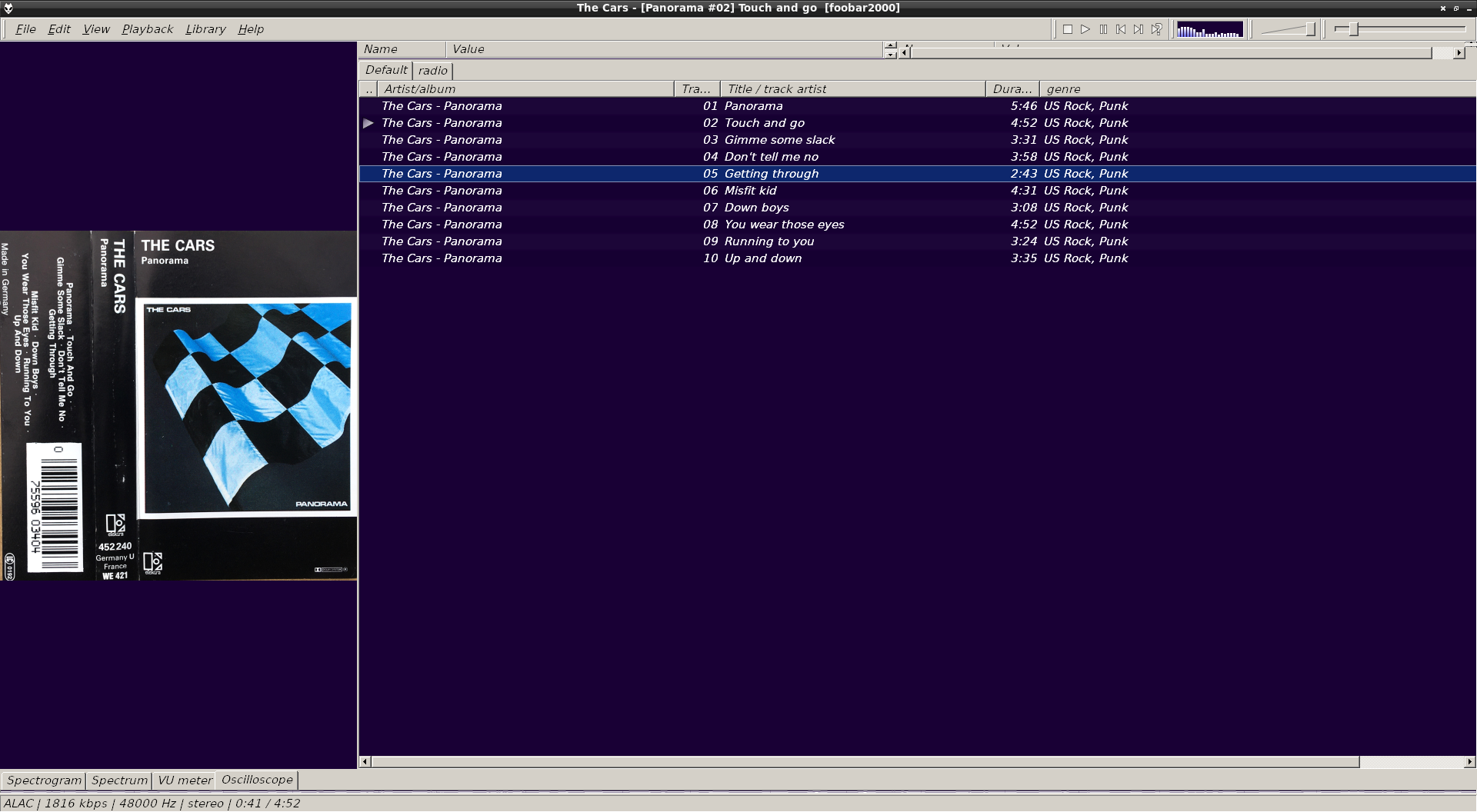The width and height of the screenshot is (1477, 812).
Task: Skip to the previous track
Action: [1121, 29]
